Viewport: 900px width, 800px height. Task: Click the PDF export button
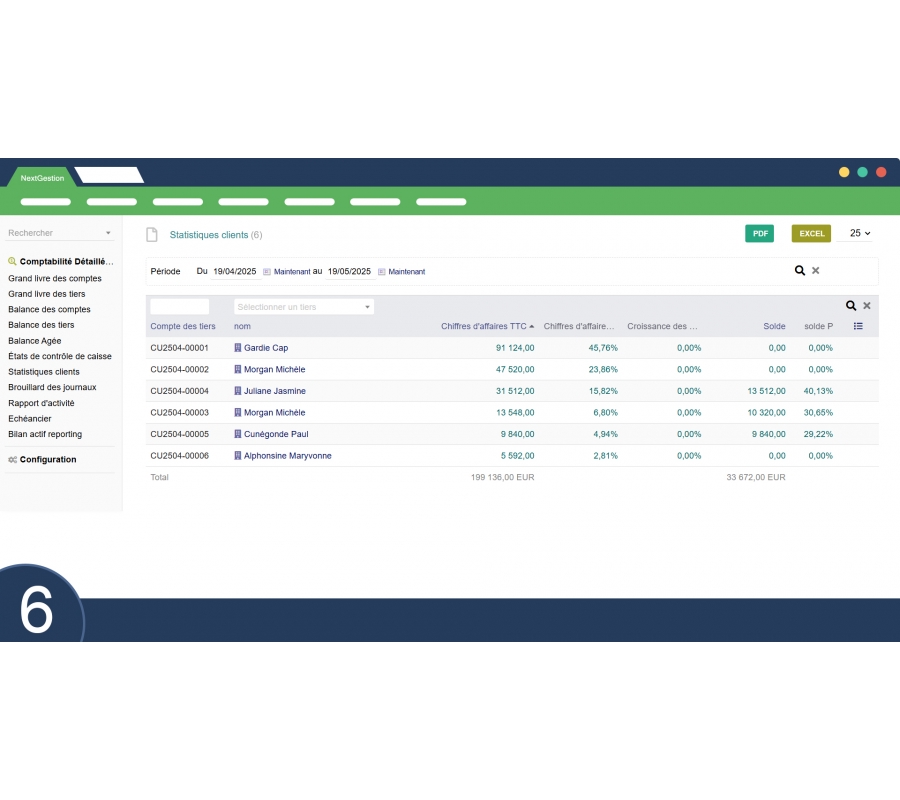point(760,233)
